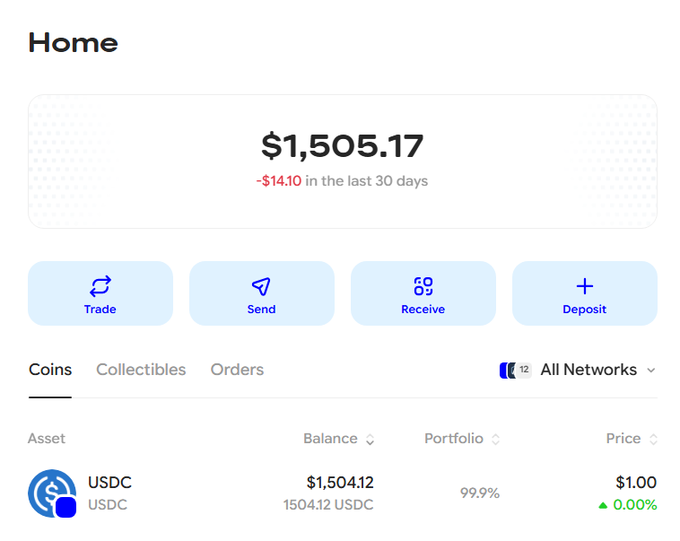Screen dimensions: 680x541
Task: Click the Home page heading
Action: click(x=73, y=43)
